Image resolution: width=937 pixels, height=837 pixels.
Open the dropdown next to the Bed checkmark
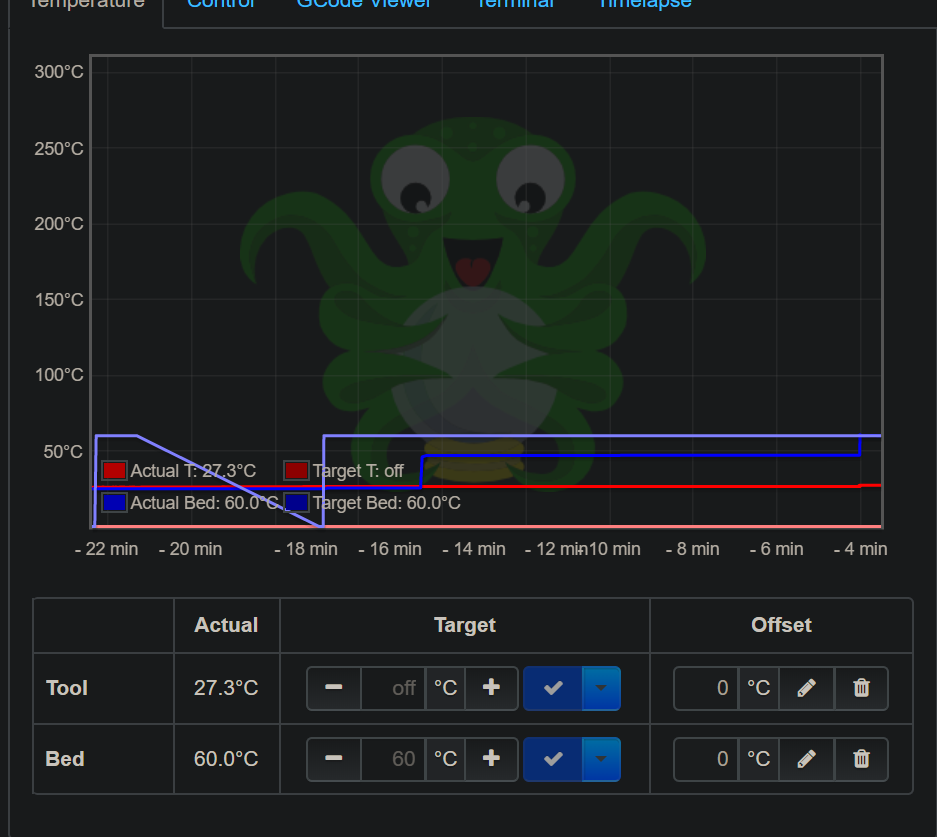[x=601, y=759]
